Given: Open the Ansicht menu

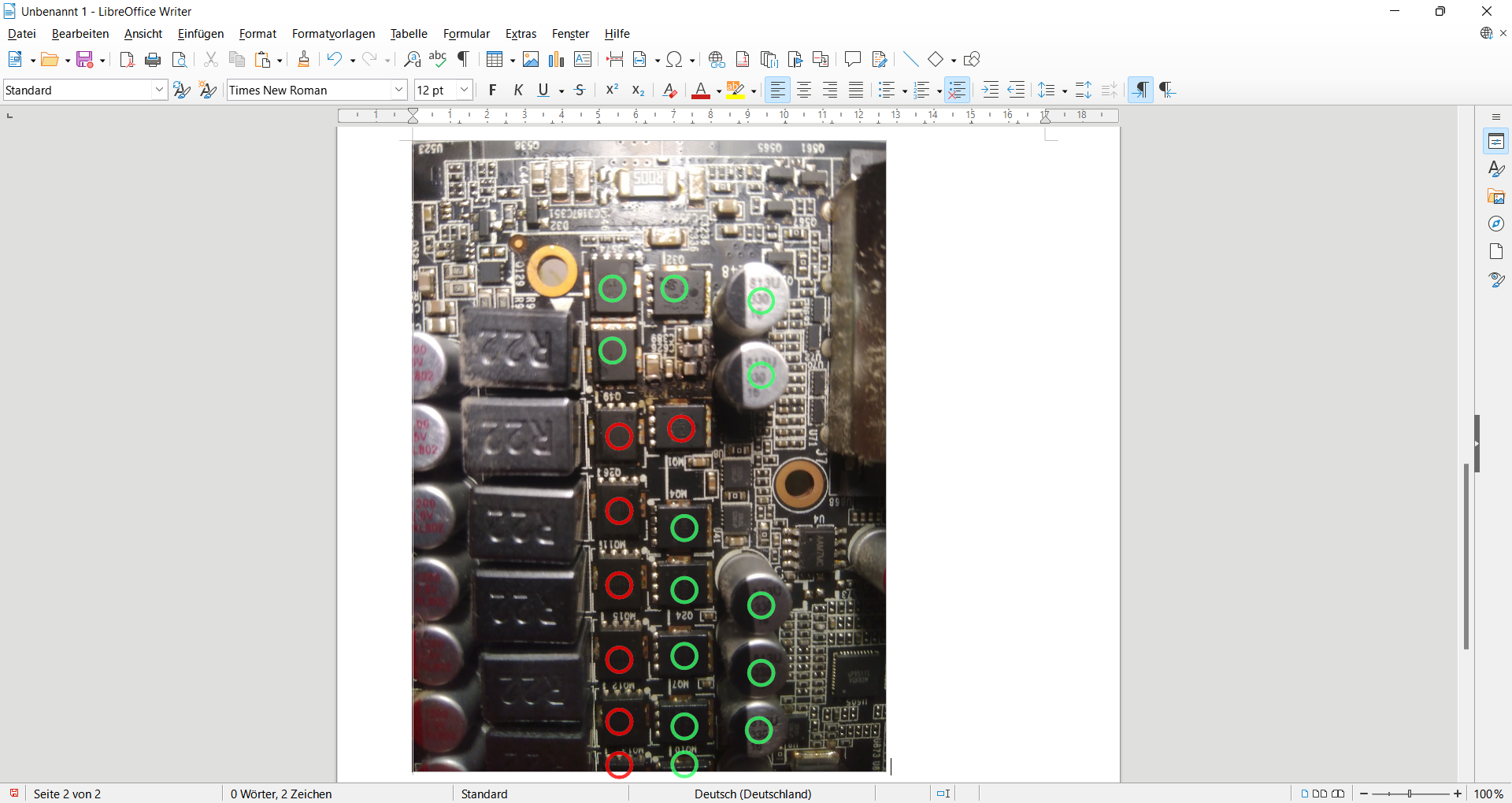Looking at the screenshot, I should 143,34.
